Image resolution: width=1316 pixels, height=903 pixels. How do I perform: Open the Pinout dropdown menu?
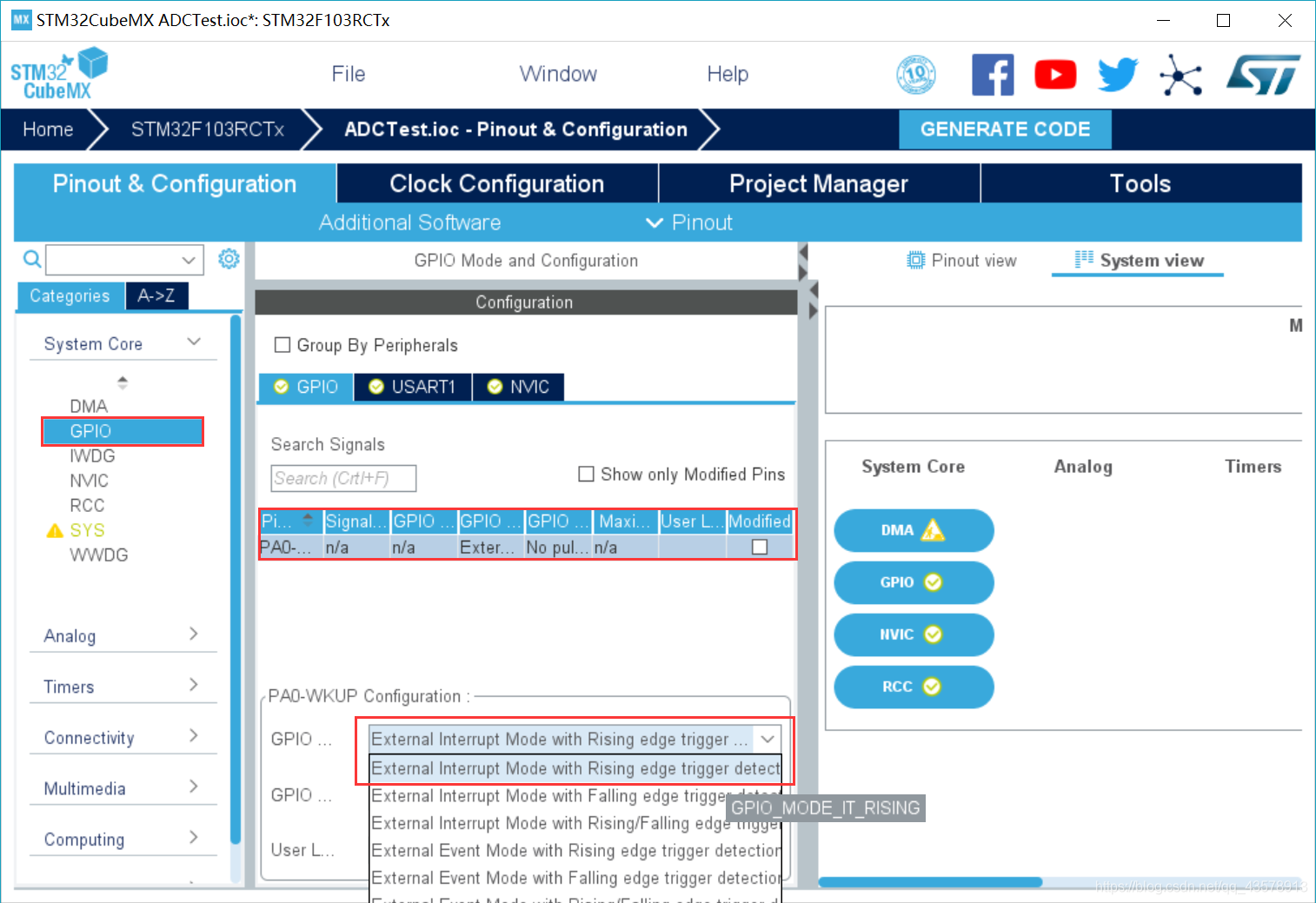point(689,223)
